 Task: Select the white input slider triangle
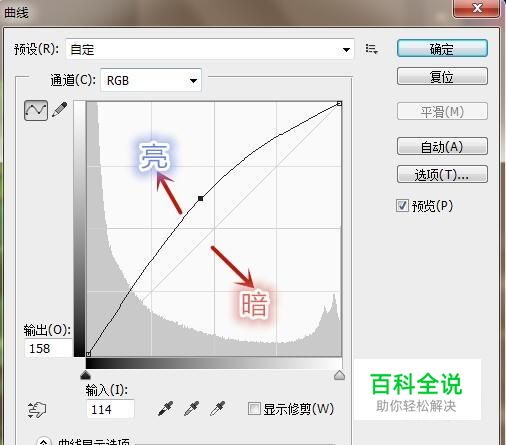[339, 375]
